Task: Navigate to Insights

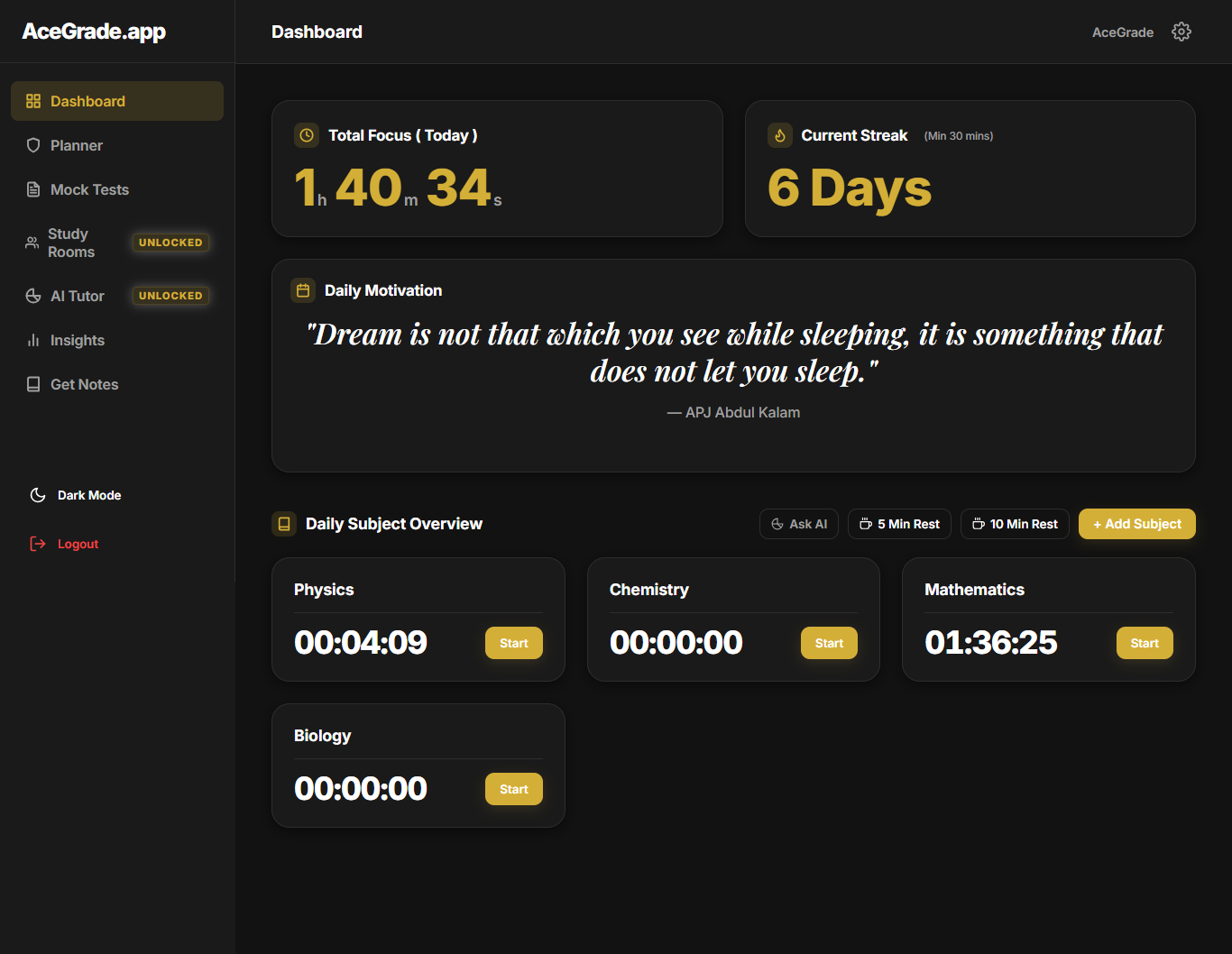Action: pos(117,340)
